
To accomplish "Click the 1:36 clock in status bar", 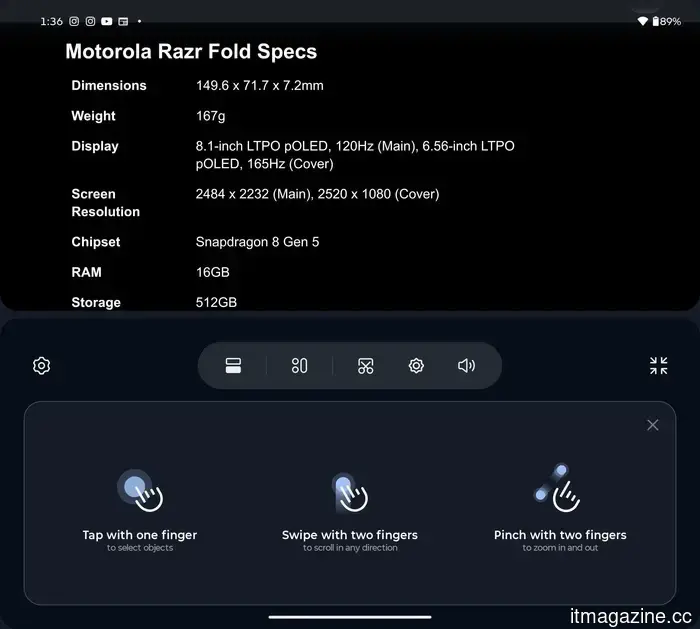I will pos(51,21).
